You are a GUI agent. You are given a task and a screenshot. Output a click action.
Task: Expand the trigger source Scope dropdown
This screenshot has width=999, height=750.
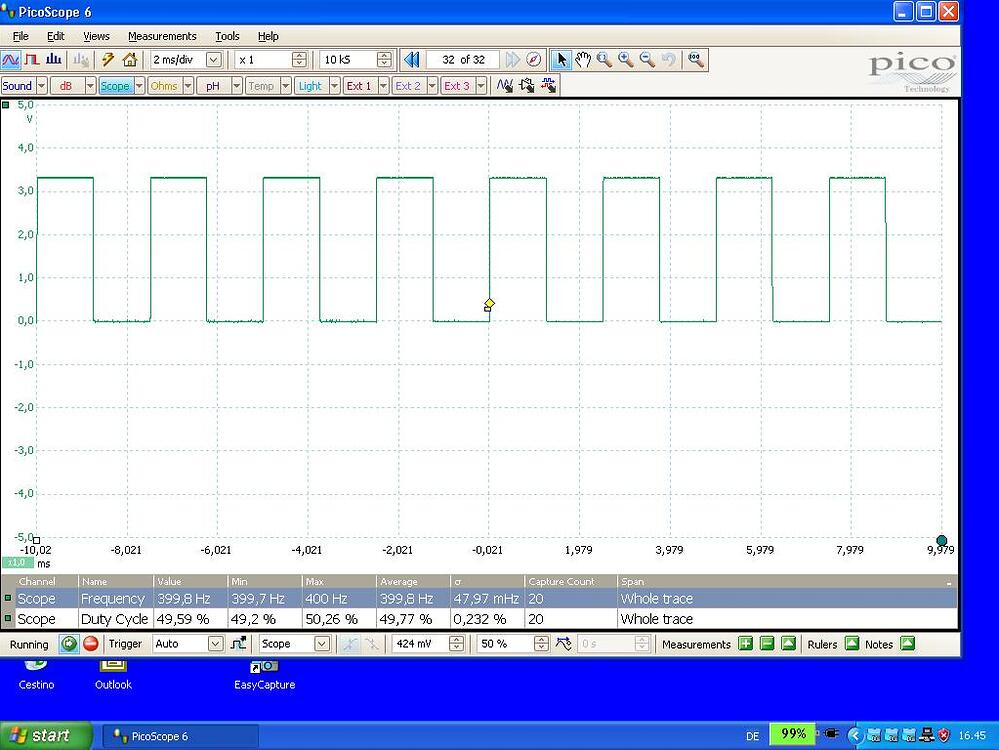(321, 644)
